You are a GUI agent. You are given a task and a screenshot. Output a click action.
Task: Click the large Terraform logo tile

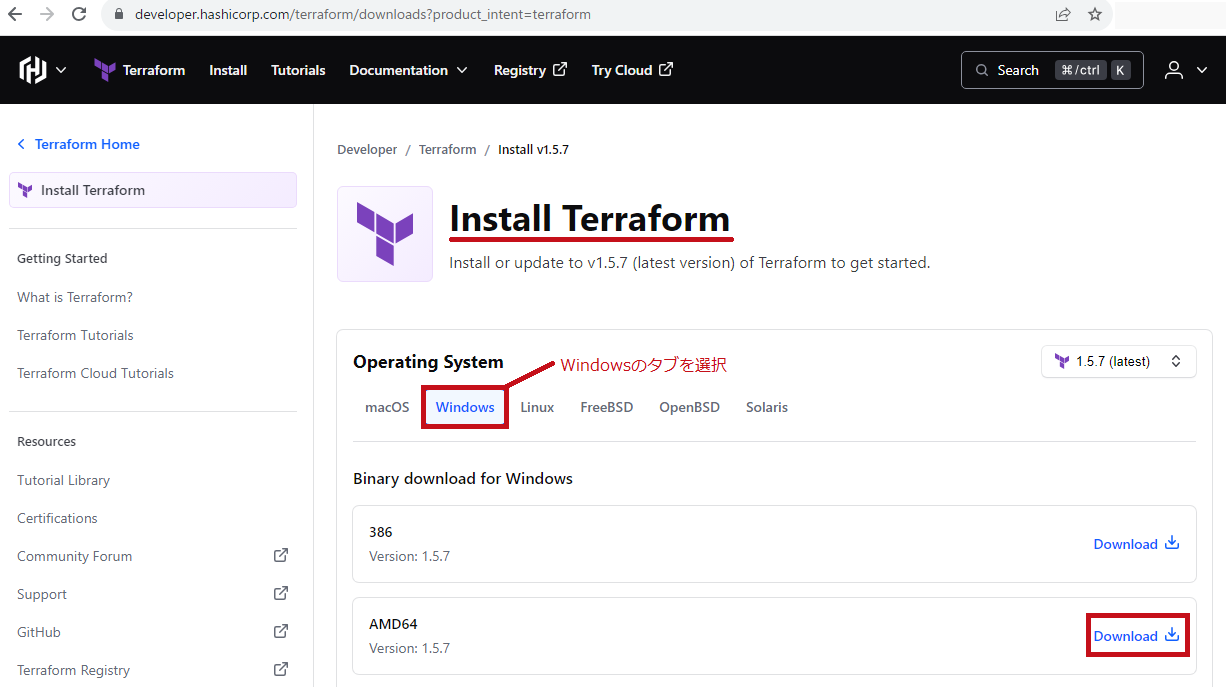point(385,234)
